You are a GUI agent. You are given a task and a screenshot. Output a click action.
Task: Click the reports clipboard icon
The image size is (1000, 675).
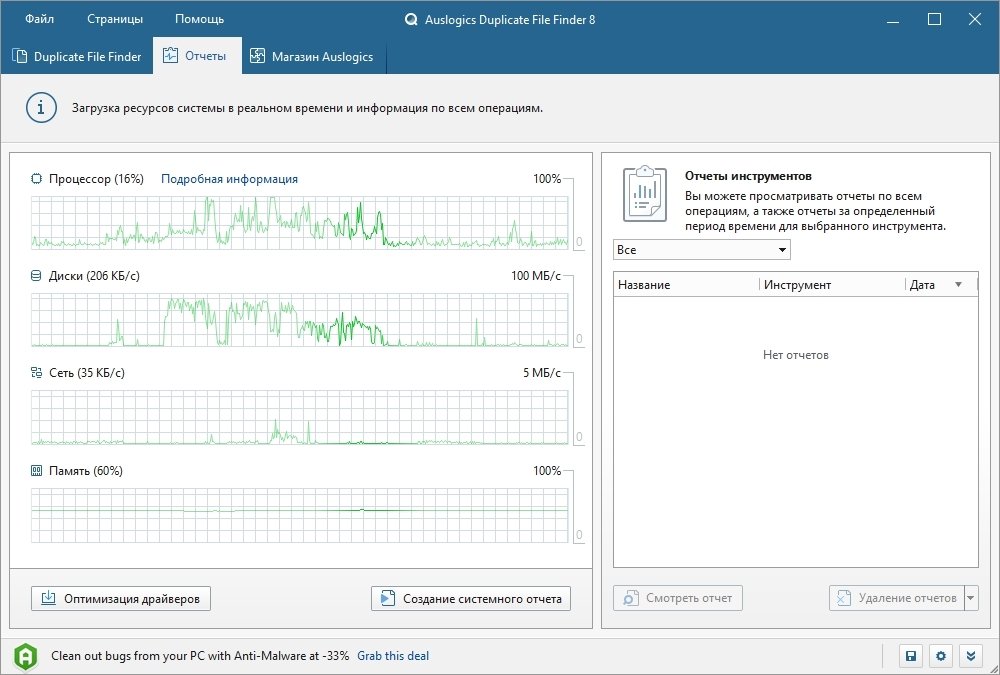pos(644,194)
